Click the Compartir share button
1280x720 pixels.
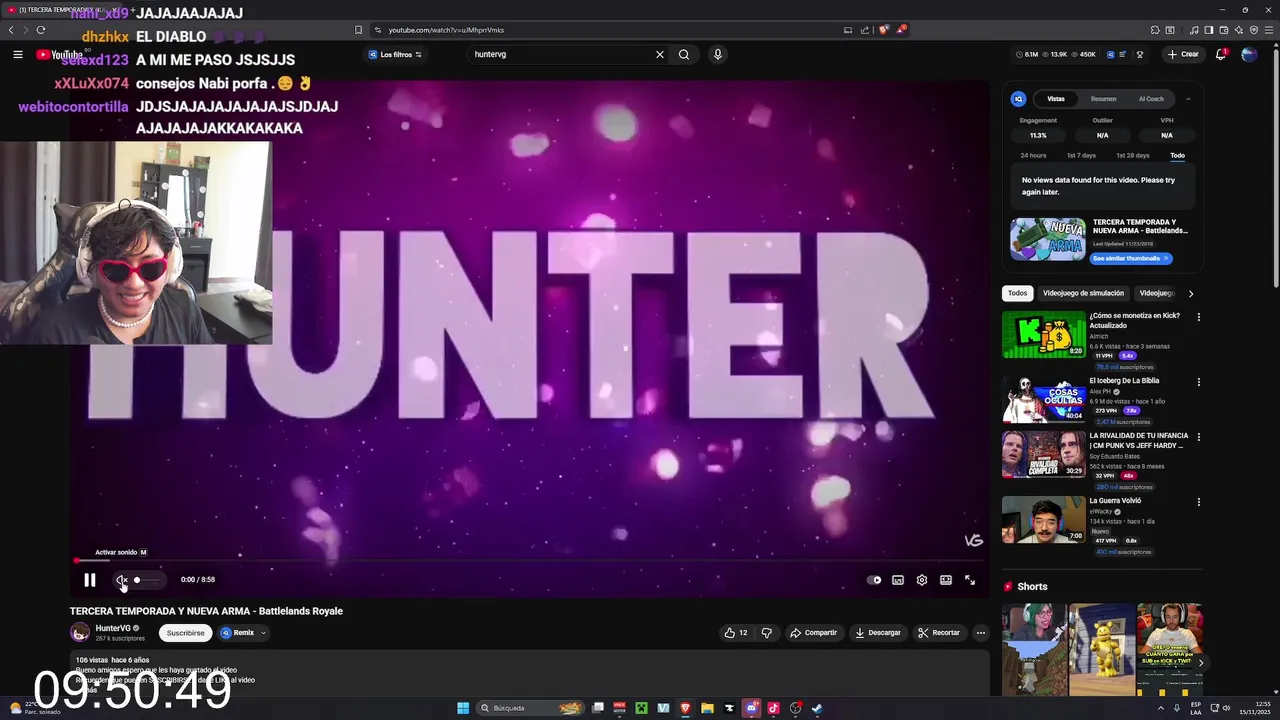(x=813, y=632)
